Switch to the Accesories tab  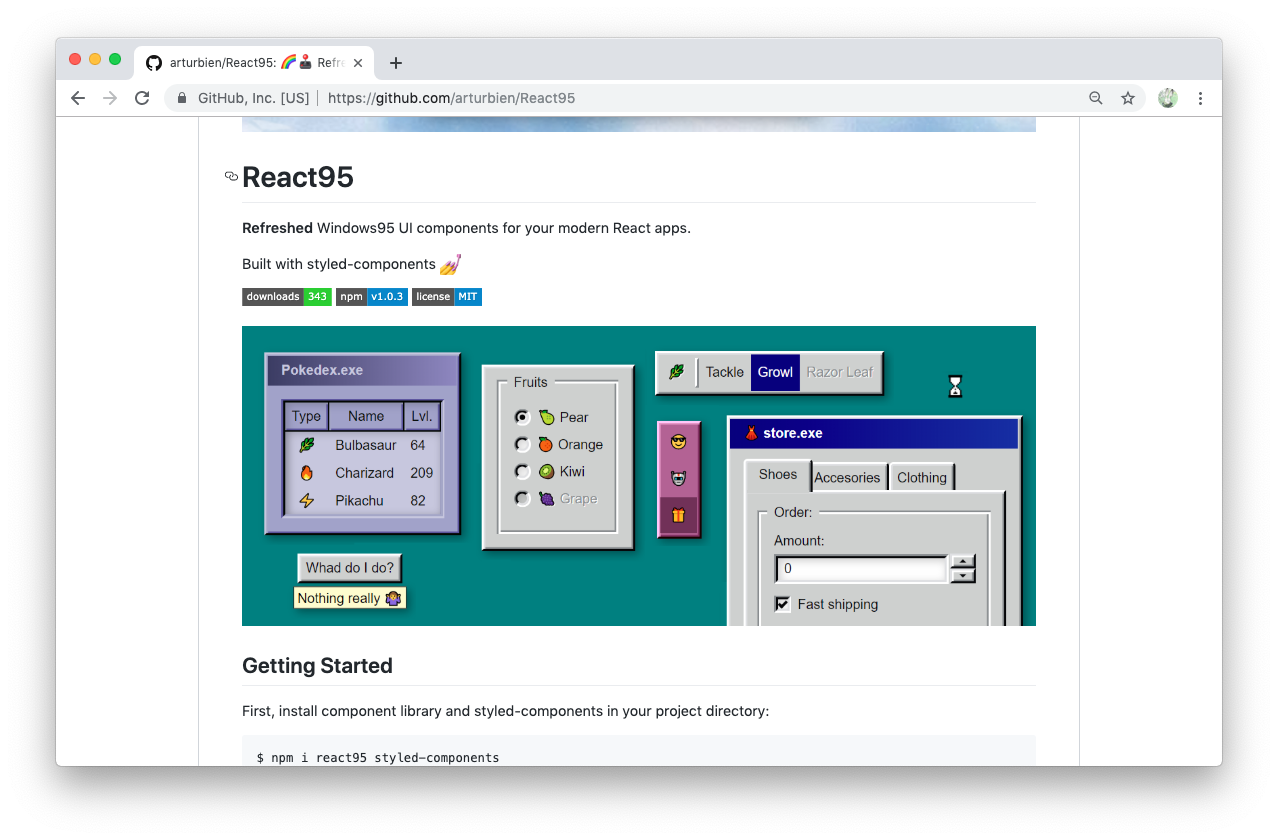pos(847,477)
